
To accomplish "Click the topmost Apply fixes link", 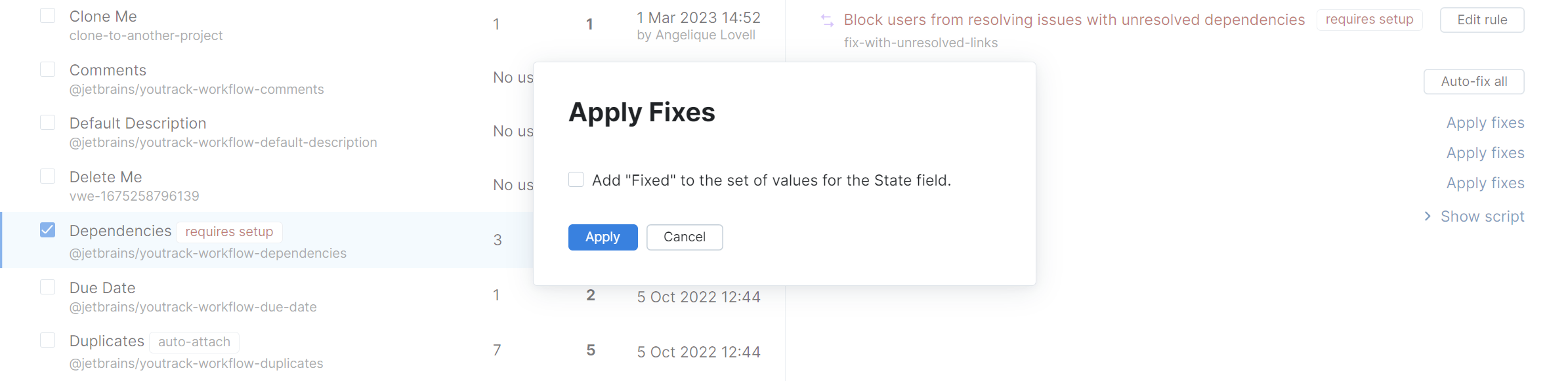I will pos(1485,123).
